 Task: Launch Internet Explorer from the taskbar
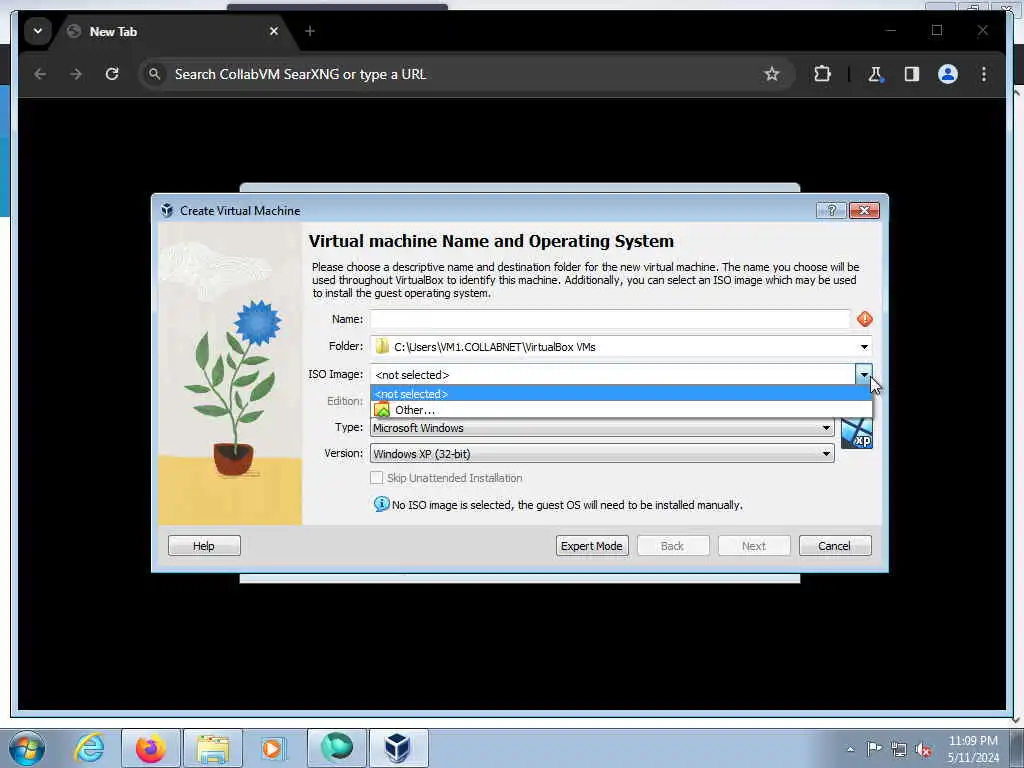89,748
